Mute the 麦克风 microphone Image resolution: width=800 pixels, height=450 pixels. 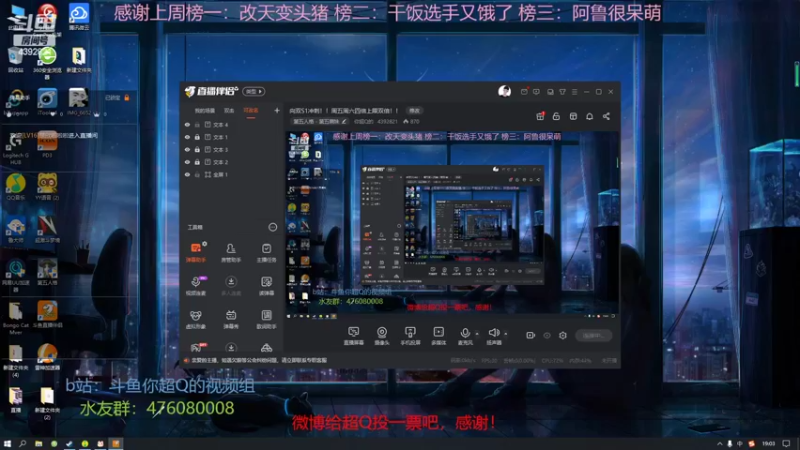(x=465, y=336)
